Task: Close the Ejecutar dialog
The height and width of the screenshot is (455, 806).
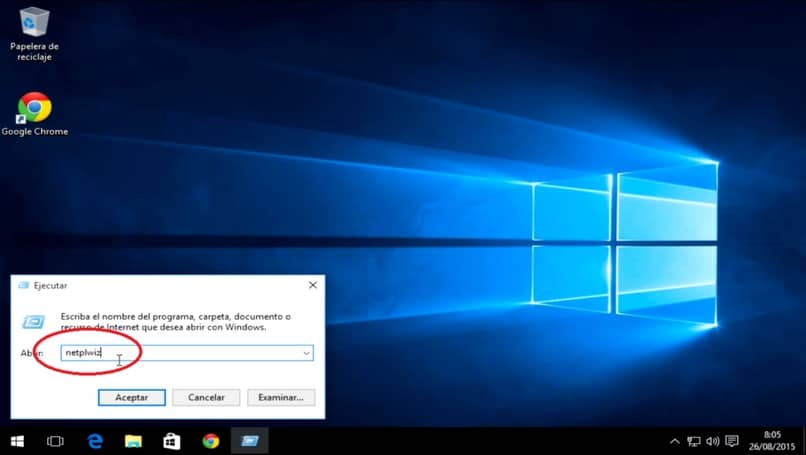Action: click(x=313, y=285)
